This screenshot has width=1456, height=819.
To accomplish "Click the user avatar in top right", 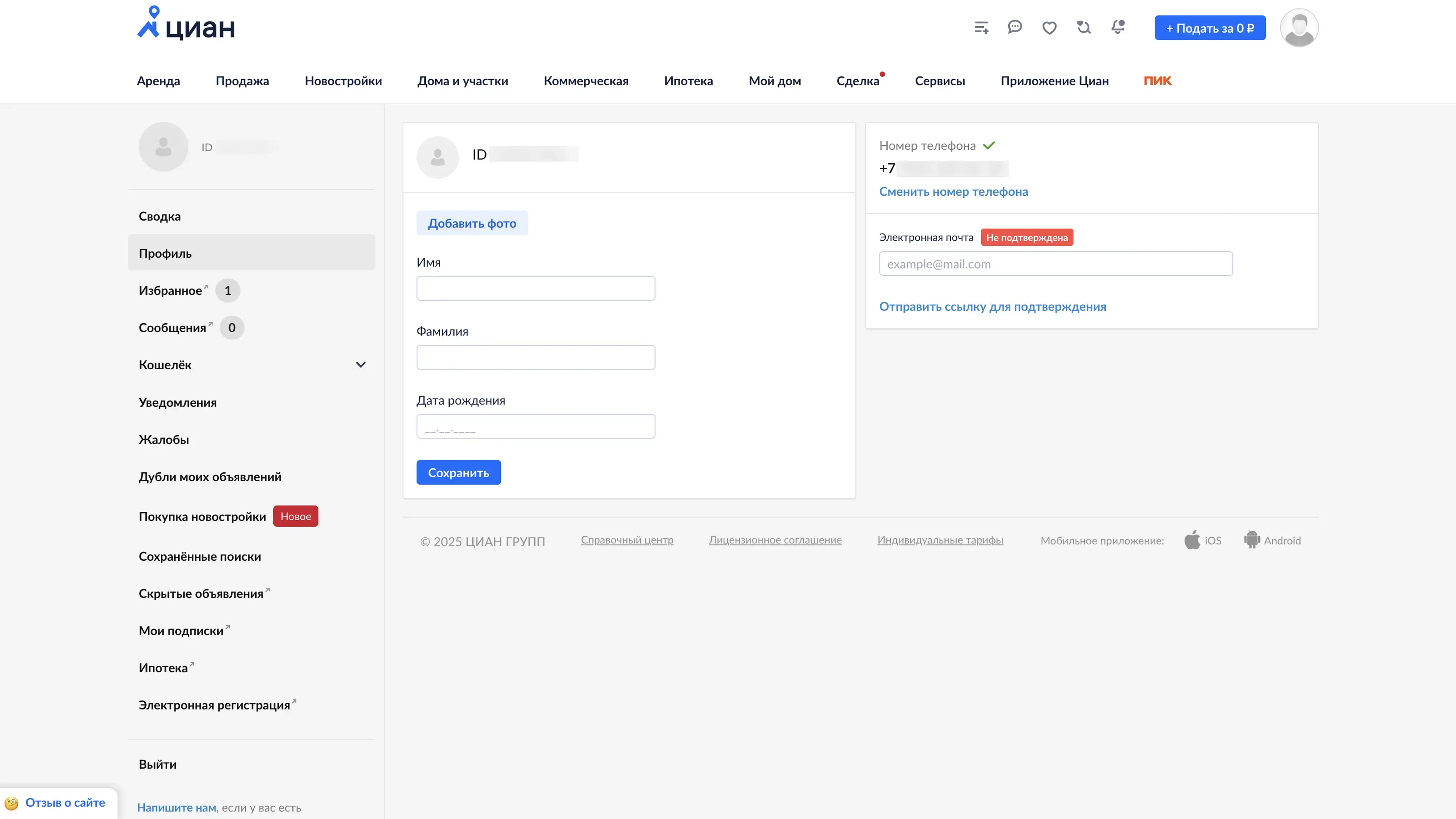I will pyautogui.click(x=1299, y=28).
